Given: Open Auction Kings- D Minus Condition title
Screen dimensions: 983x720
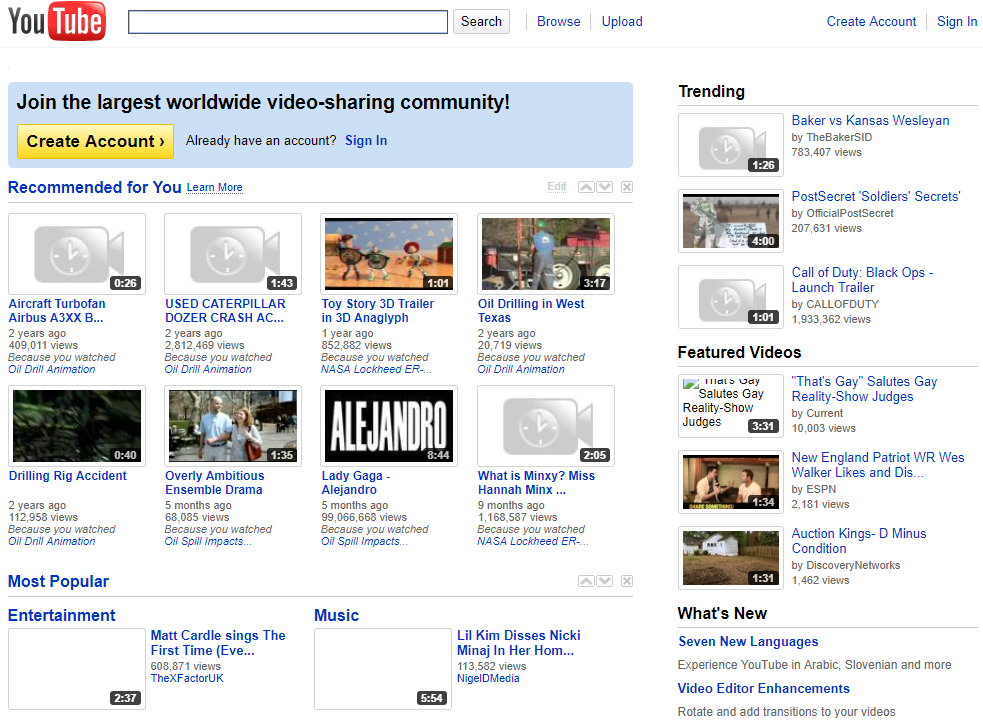Looking at the screenshot, I should (x=859, y=541).
